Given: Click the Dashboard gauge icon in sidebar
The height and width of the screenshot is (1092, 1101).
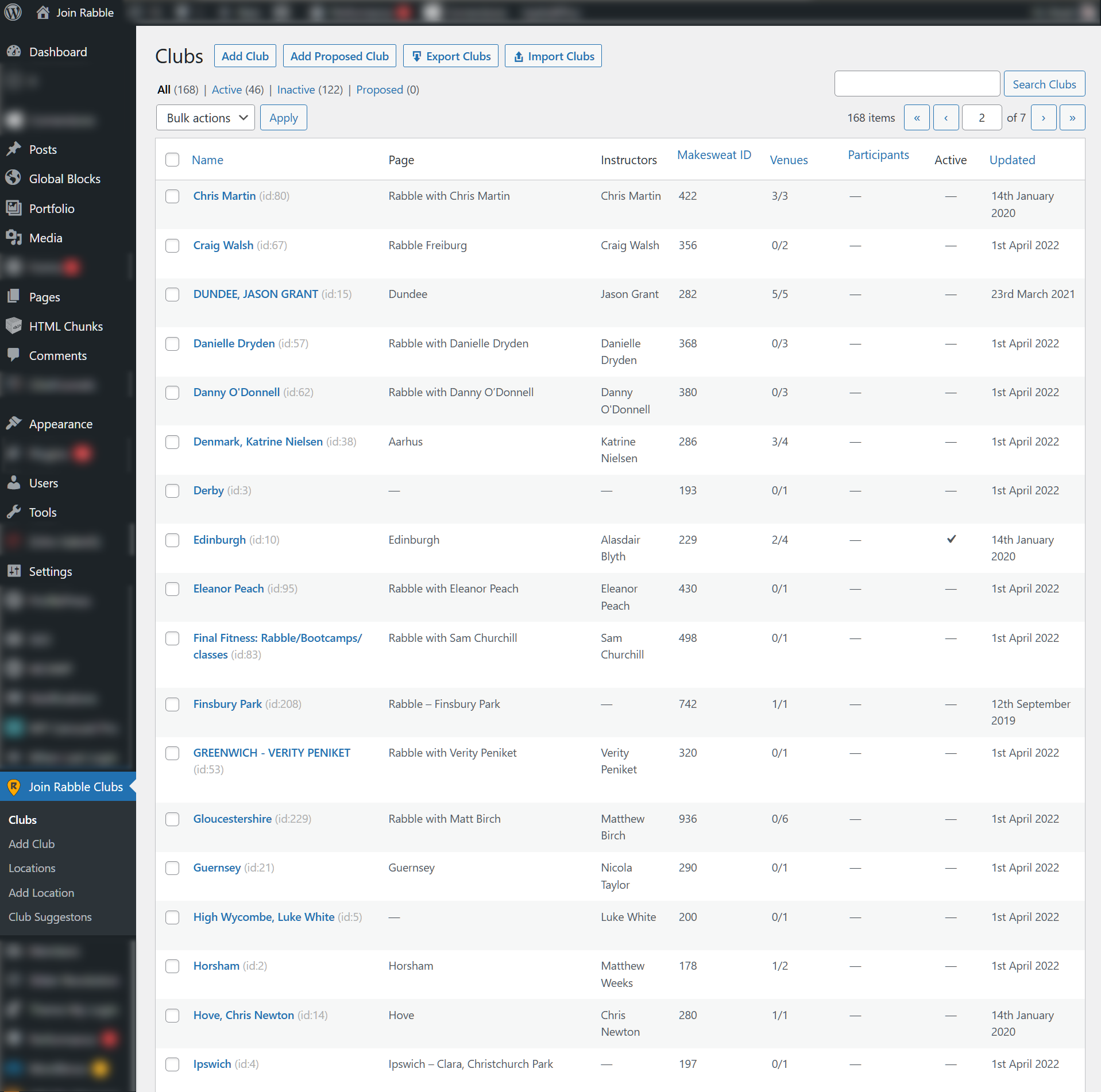Looking at the screenshot, I should click(x=14, y=52).
